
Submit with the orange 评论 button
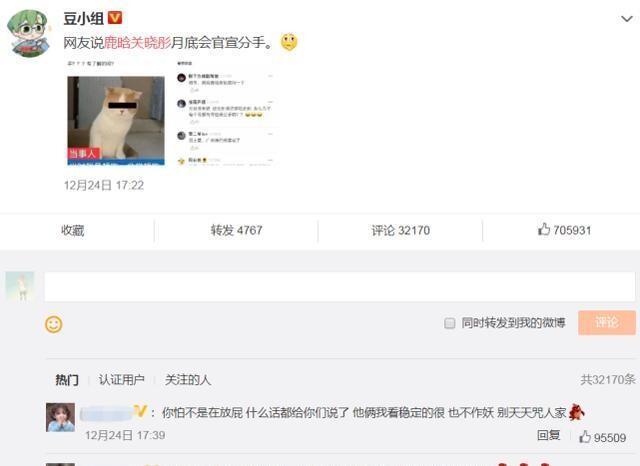(x=607, y=323)
